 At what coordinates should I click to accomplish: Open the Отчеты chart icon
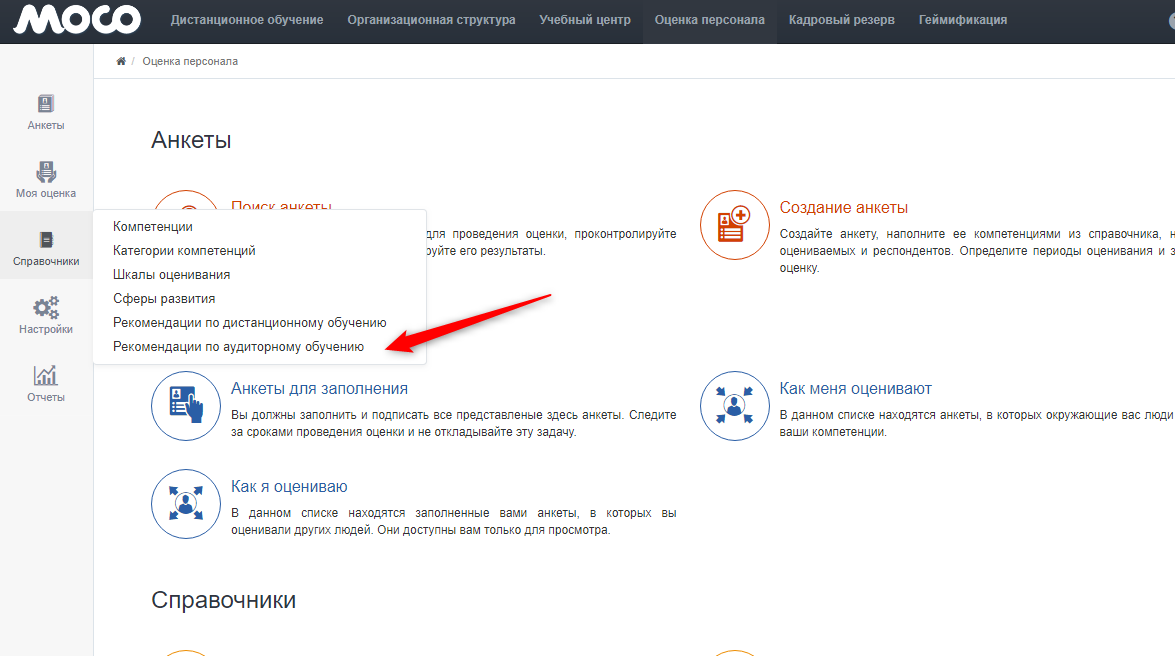[x=46, y=376]
